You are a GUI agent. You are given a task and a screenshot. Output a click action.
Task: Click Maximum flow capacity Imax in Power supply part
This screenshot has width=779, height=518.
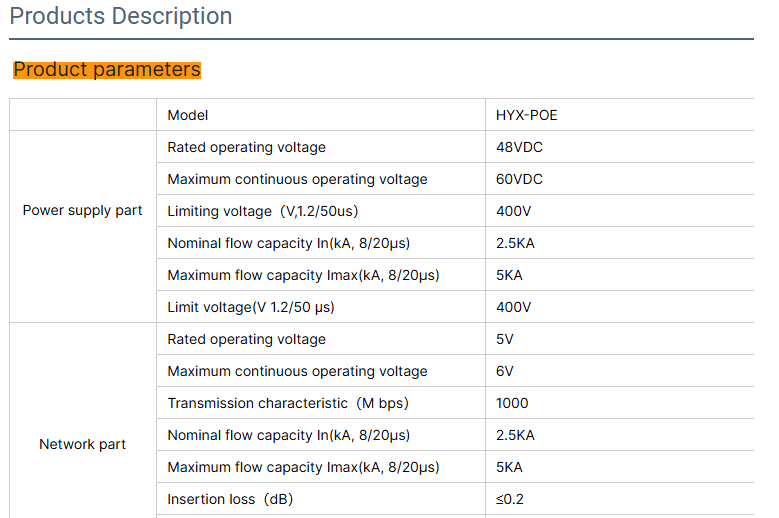point(303,275)
